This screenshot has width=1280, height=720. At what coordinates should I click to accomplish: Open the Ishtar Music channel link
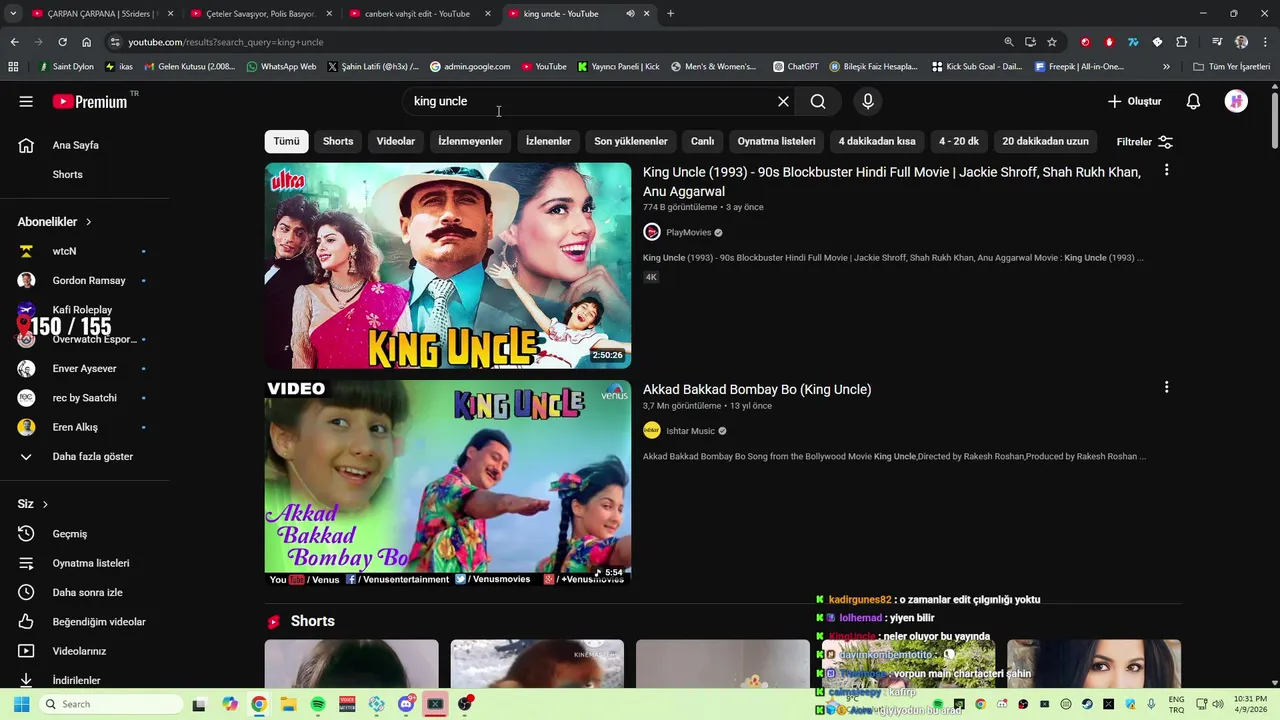(x=690, y=431)
